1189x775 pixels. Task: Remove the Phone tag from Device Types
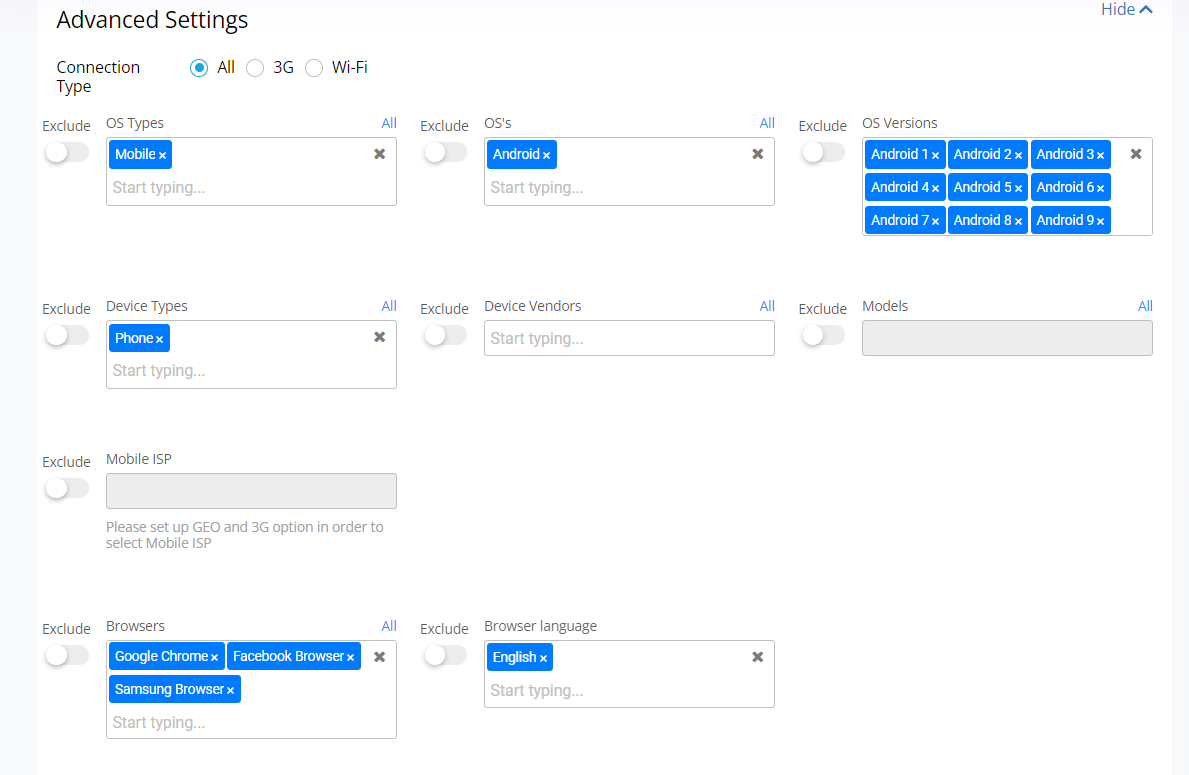click(x=159, y=340)
